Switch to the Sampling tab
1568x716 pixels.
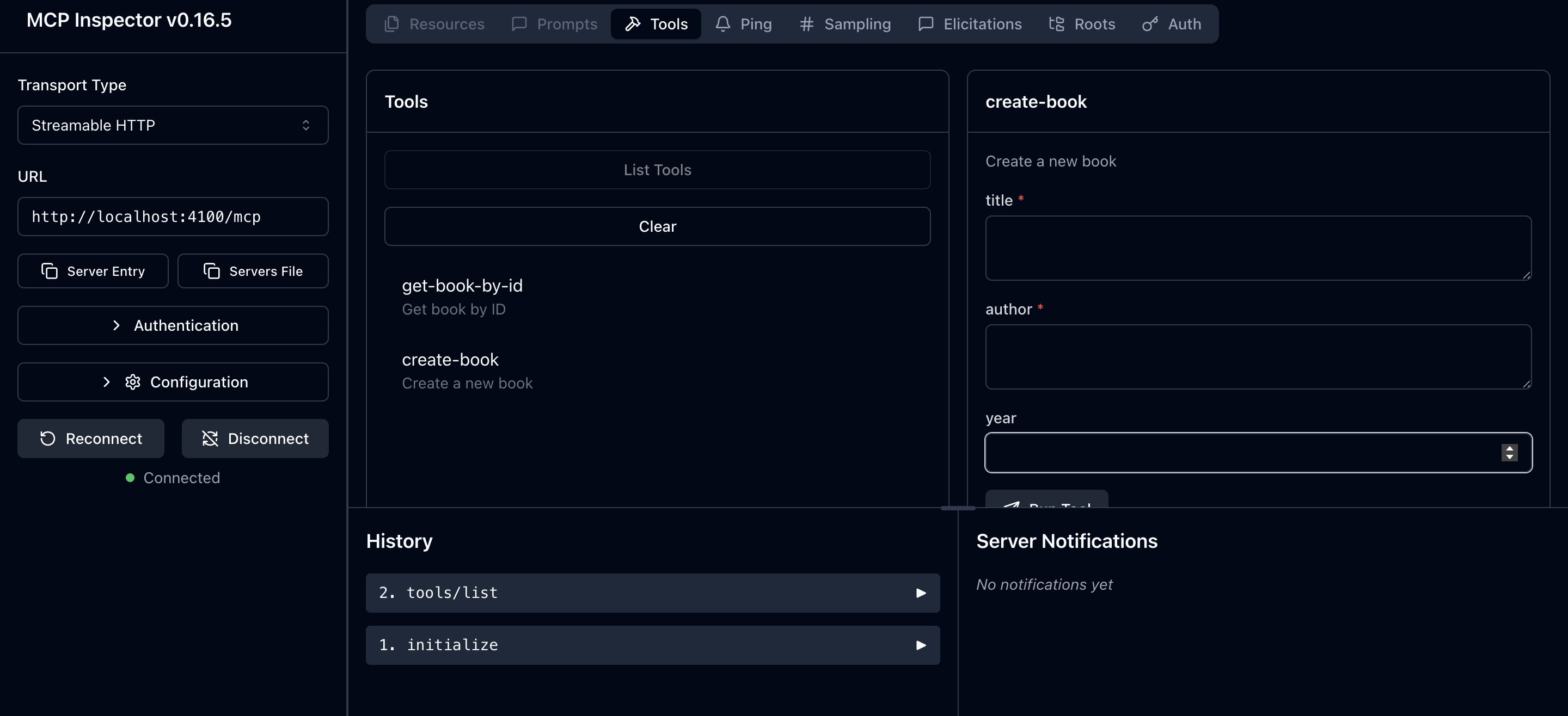coord(845,24)
